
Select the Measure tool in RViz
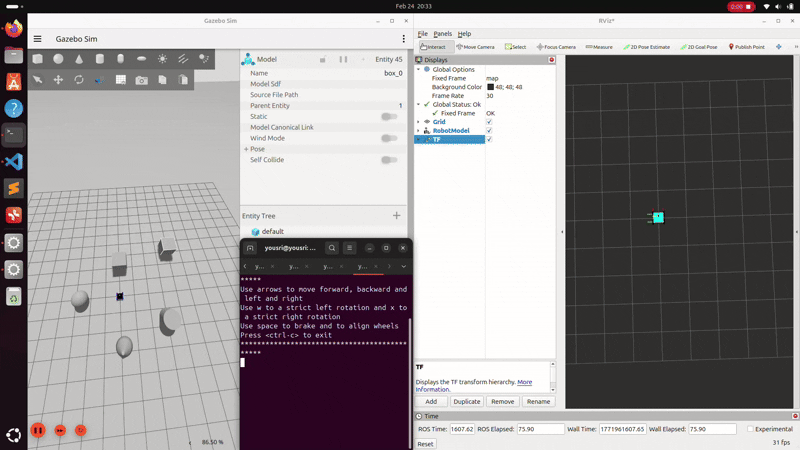[x=599, y=47]
